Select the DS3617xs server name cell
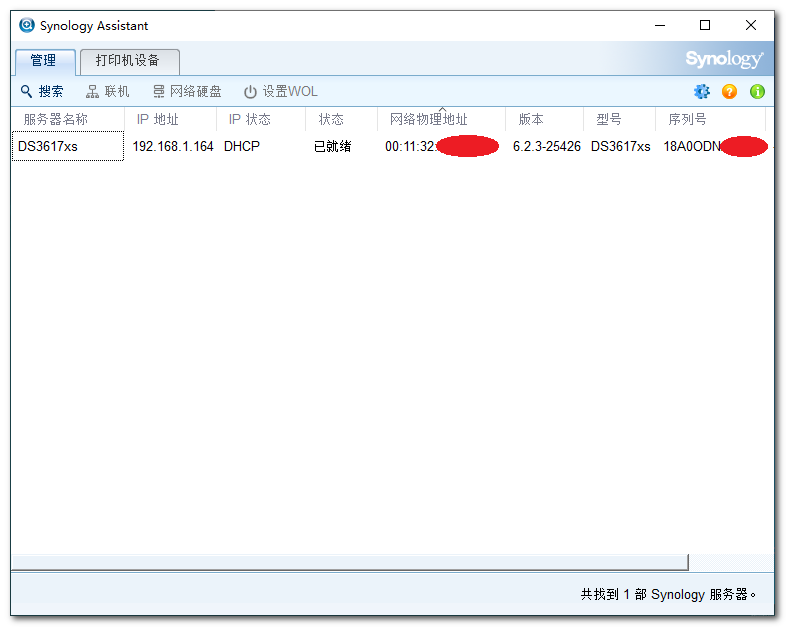Screen dimensions: 786x627 (68, 146)
